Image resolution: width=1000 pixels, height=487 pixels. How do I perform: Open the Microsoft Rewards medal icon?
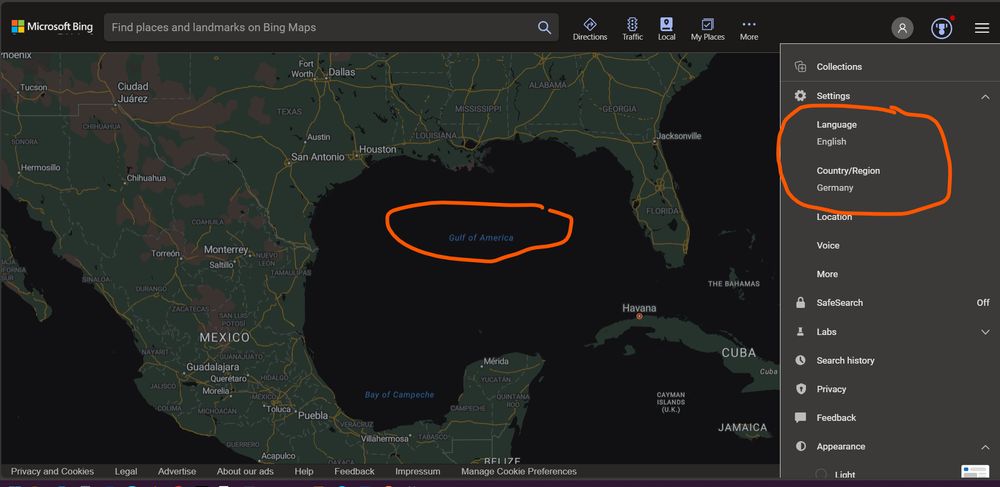(x=941, y=28)
